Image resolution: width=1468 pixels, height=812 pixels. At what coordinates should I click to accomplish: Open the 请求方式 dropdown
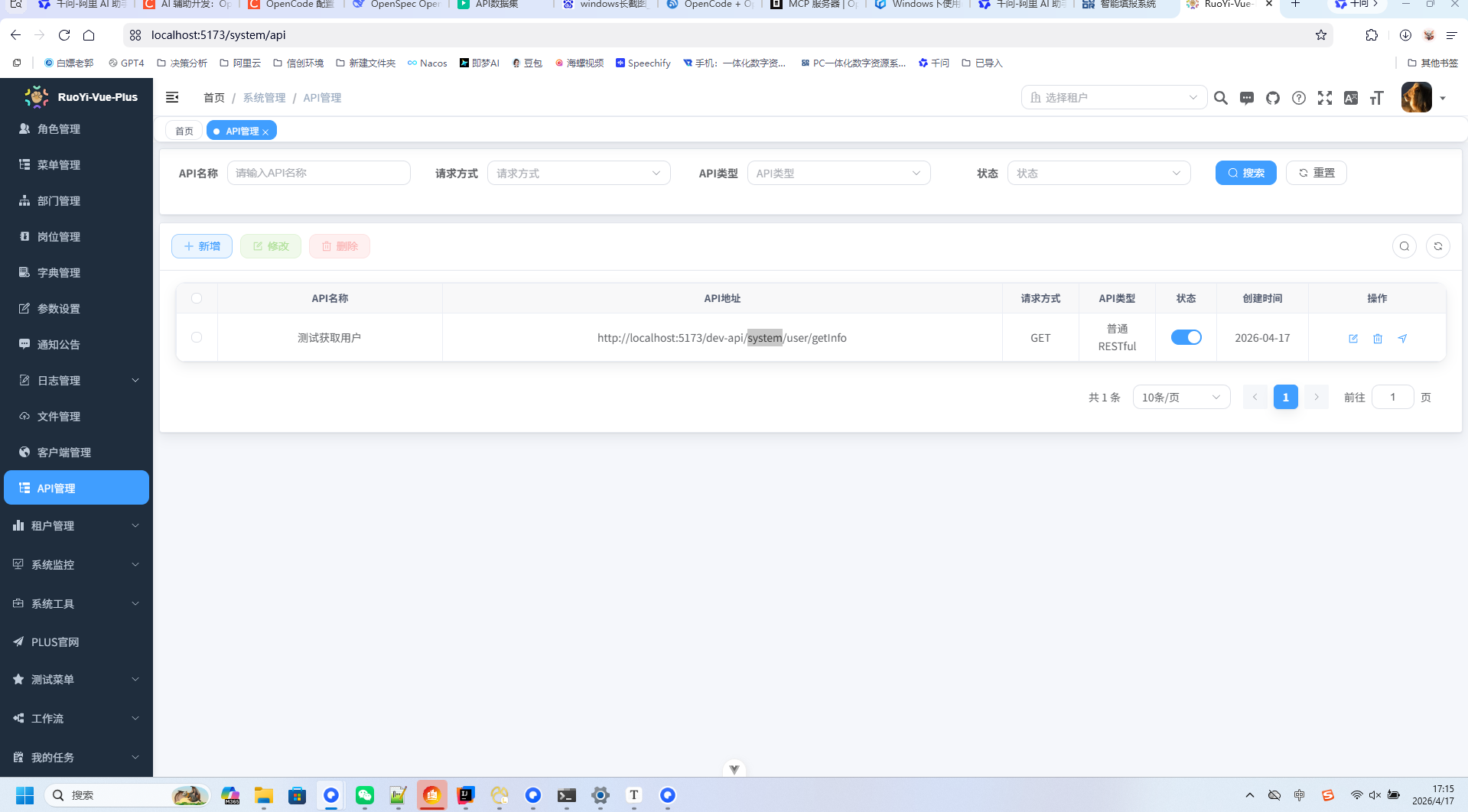pos(578,173)
